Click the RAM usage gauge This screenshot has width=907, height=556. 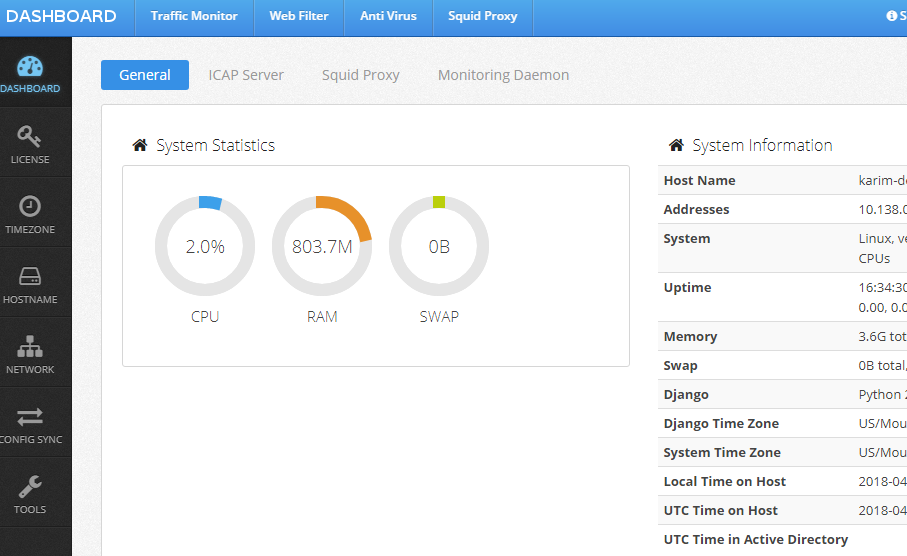click(322, 246)
